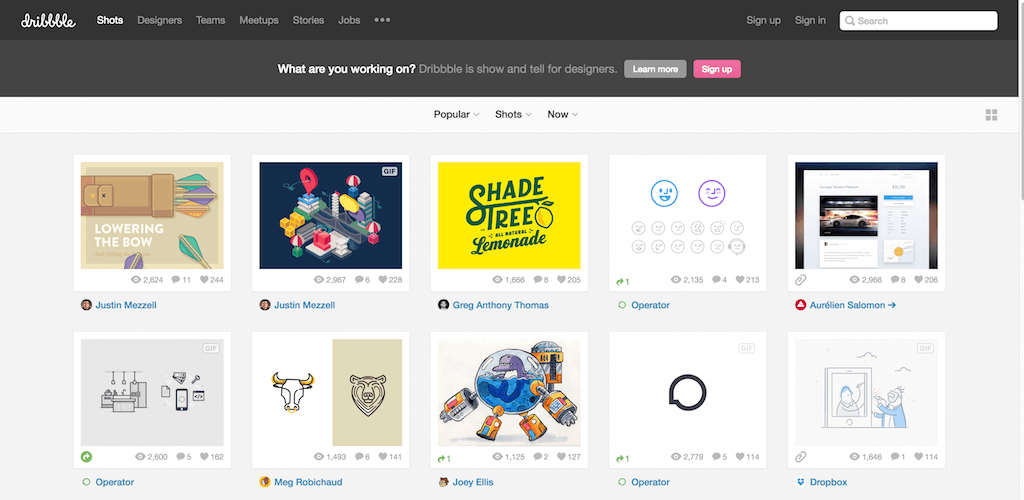This screenshot has width=1024, height=500.
Task: Open the Dropbox line illustration GIF thumbnail
Action: pos(866,392)
